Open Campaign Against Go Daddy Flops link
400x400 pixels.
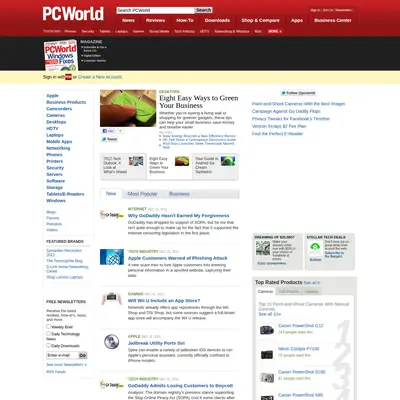click(286, 111)
